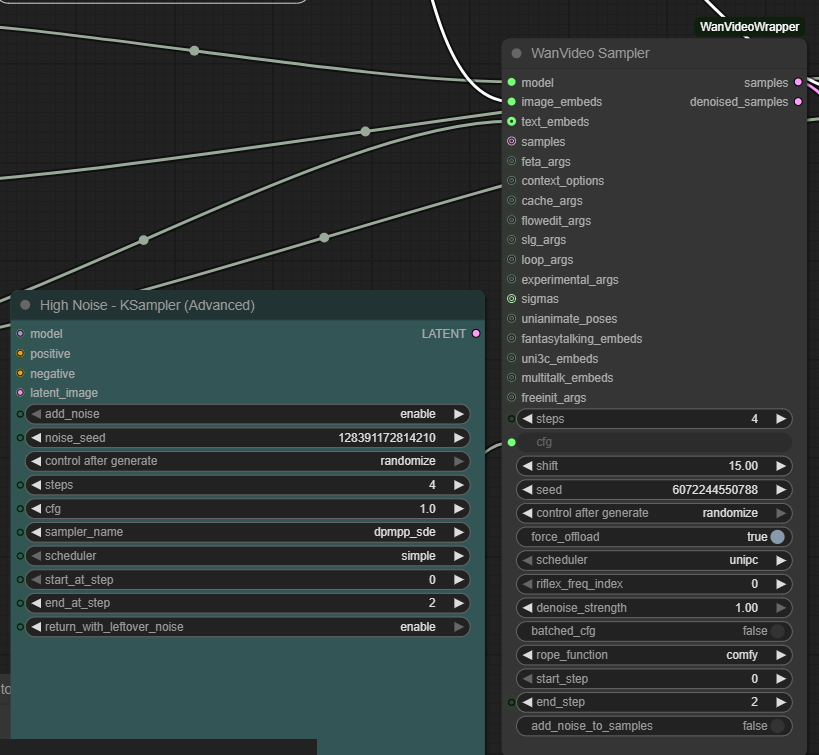Increase KSampler steps with right arrow

(459, 485)
